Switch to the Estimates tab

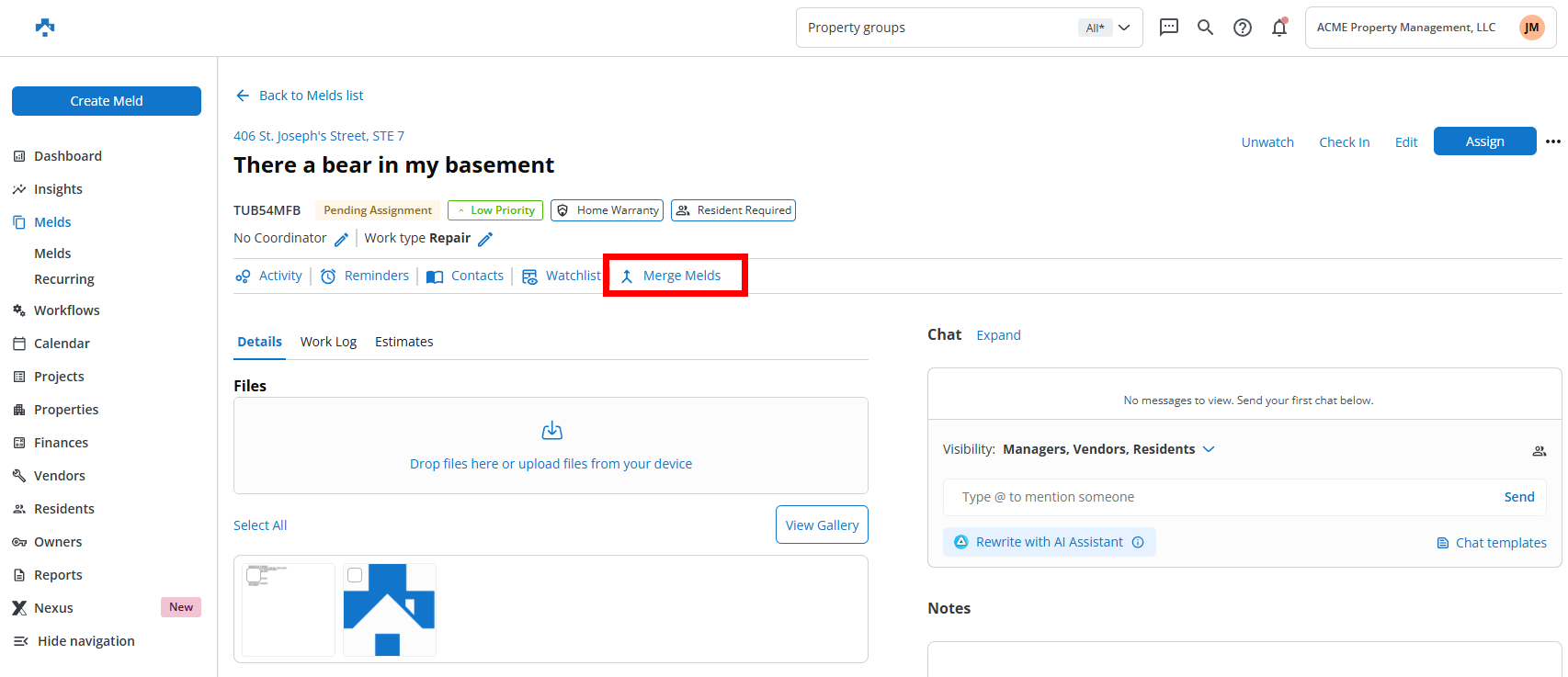pos(403,342)
